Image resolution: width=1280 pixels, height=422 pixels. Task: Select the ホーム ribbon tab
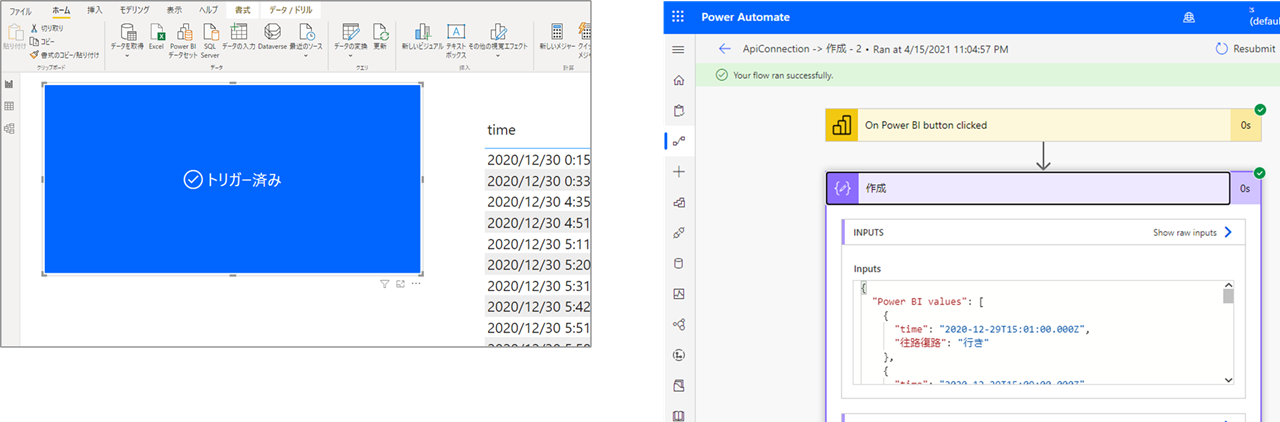pyautogui.click(x=61, y=9)
